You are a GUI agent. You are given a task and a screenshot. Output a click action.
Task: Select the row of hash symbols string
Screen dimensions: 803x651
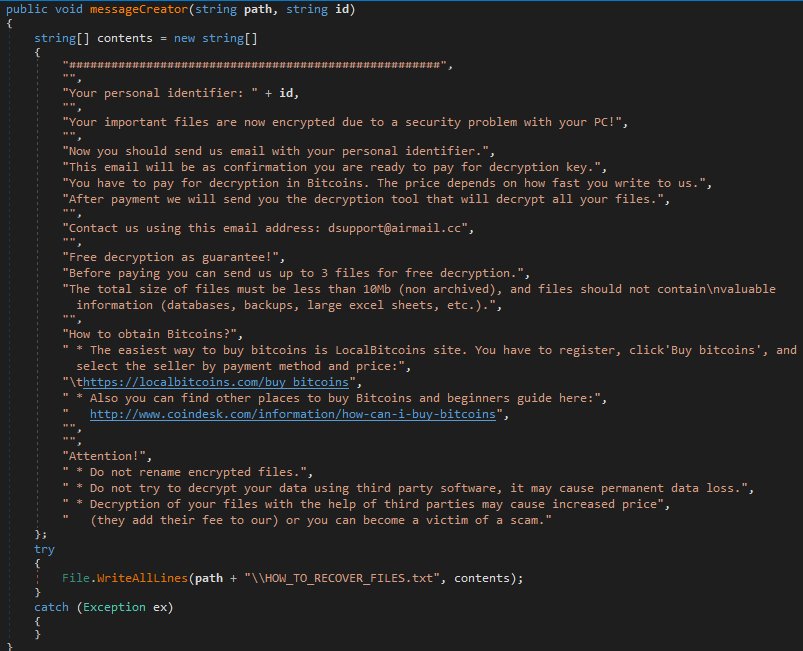click(257, 66)
